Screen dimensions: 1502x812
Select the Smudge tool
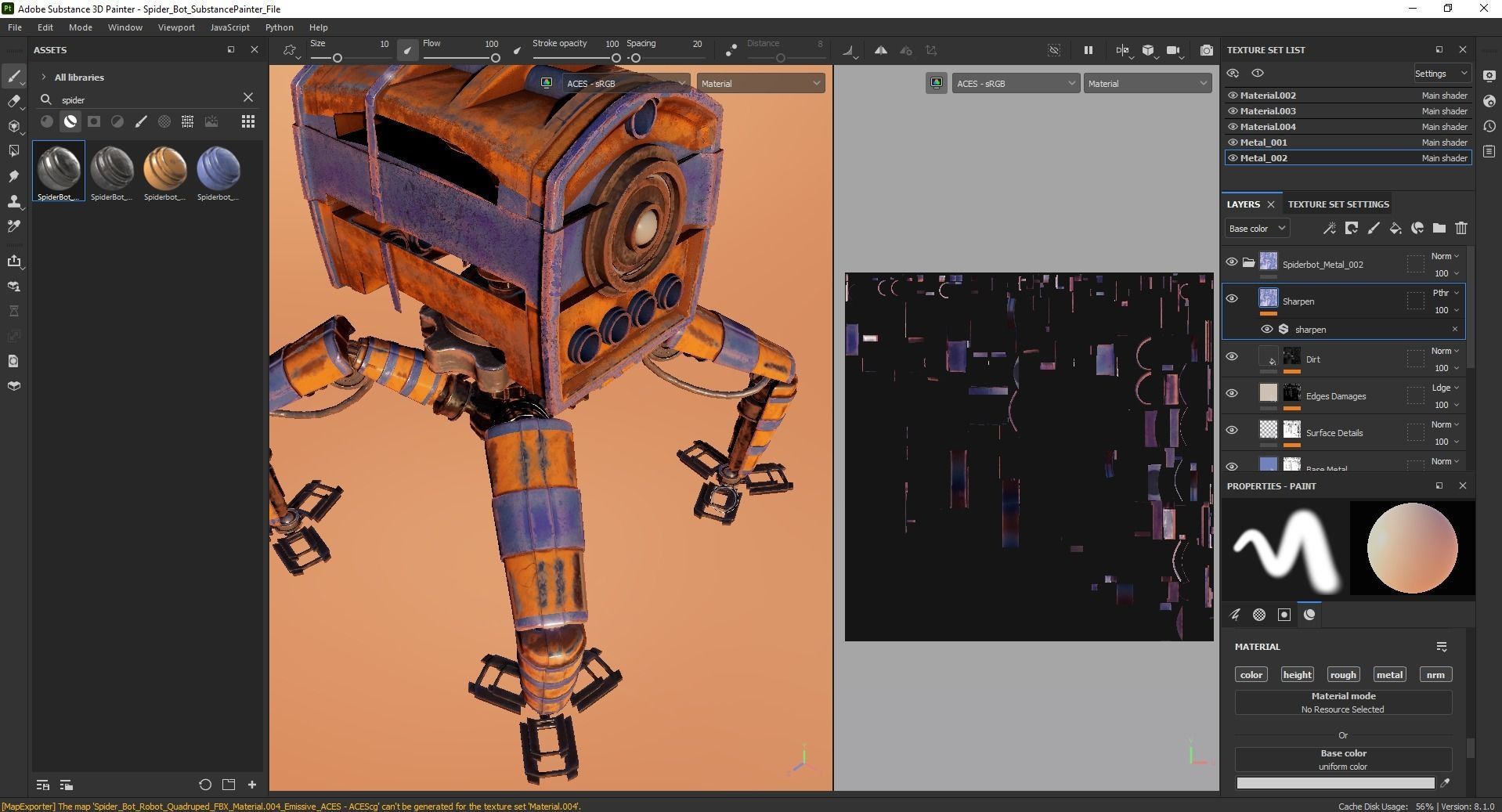coord(13,176)
